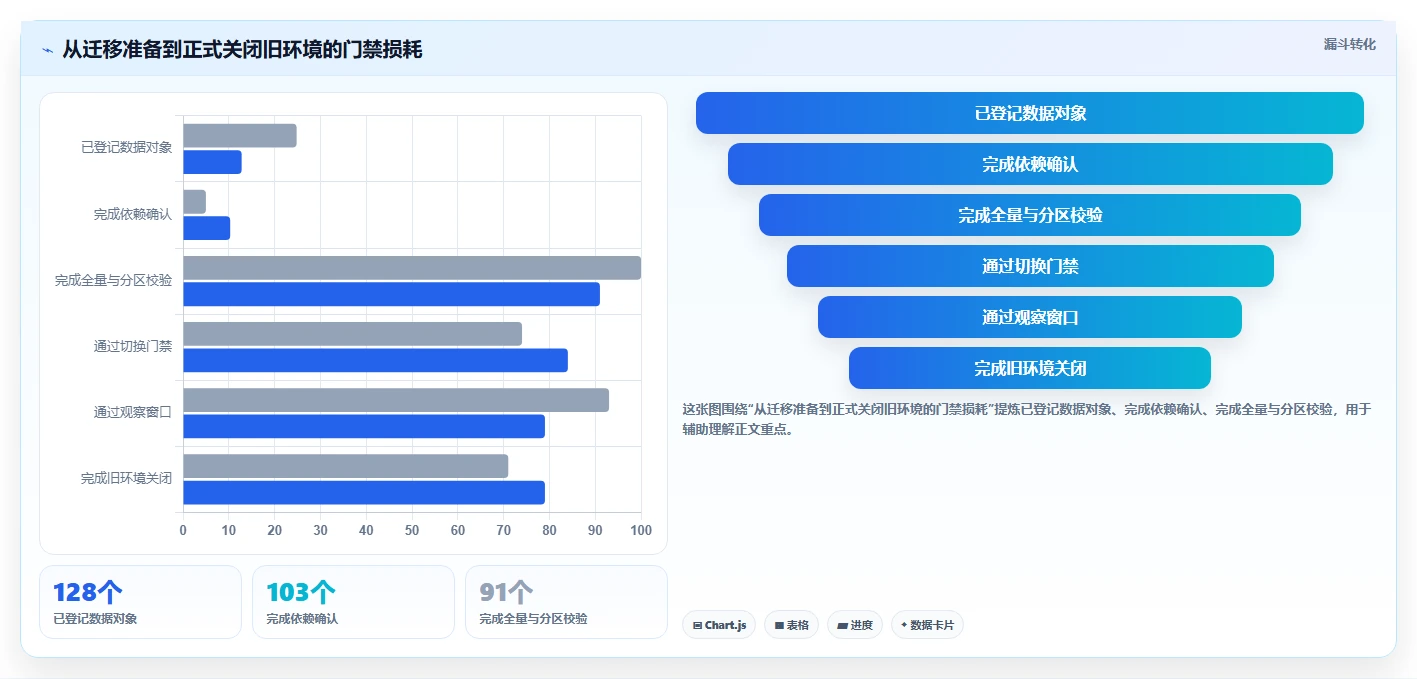1417x679 pixels.
Task: Click the 表格 tag chip
Action: (x=791, y=625)
